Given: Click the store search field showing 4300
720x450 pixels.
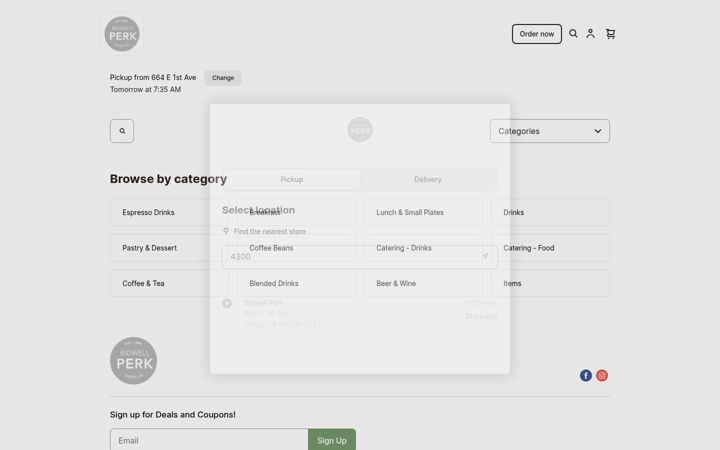Looking at the screenshot, I should pyautogui.click(x=360, y=257).
